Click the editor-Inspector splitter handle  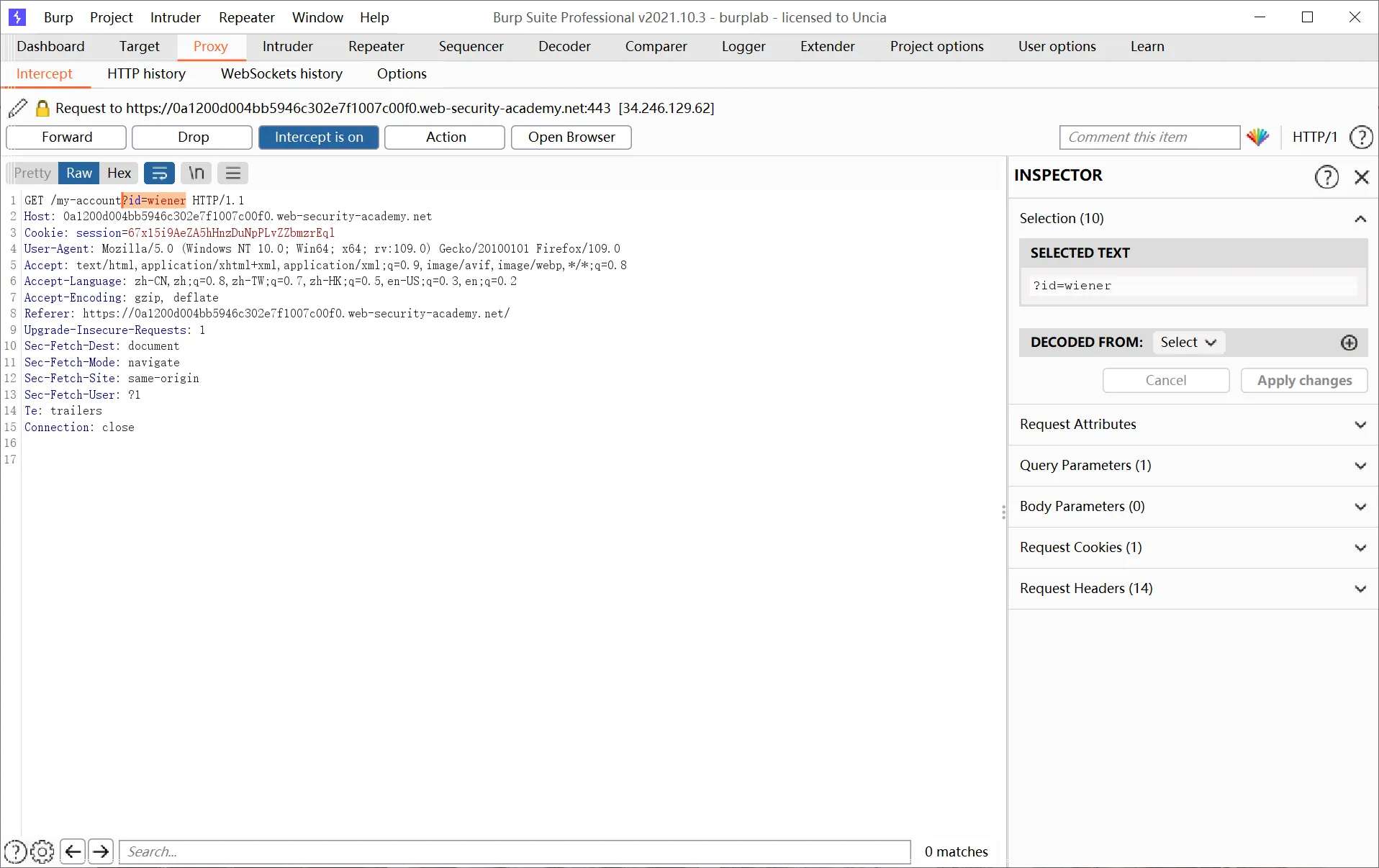1003,512
